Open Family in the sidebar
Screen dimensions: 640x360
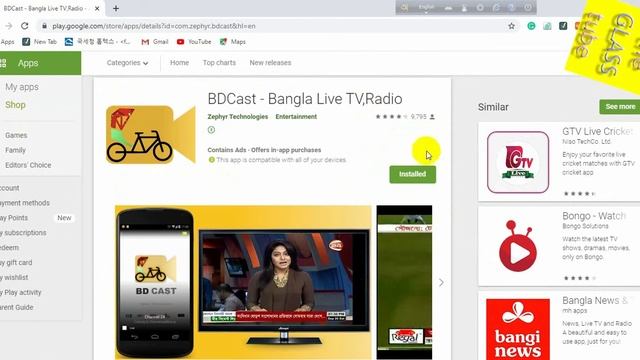pos(16,150)
